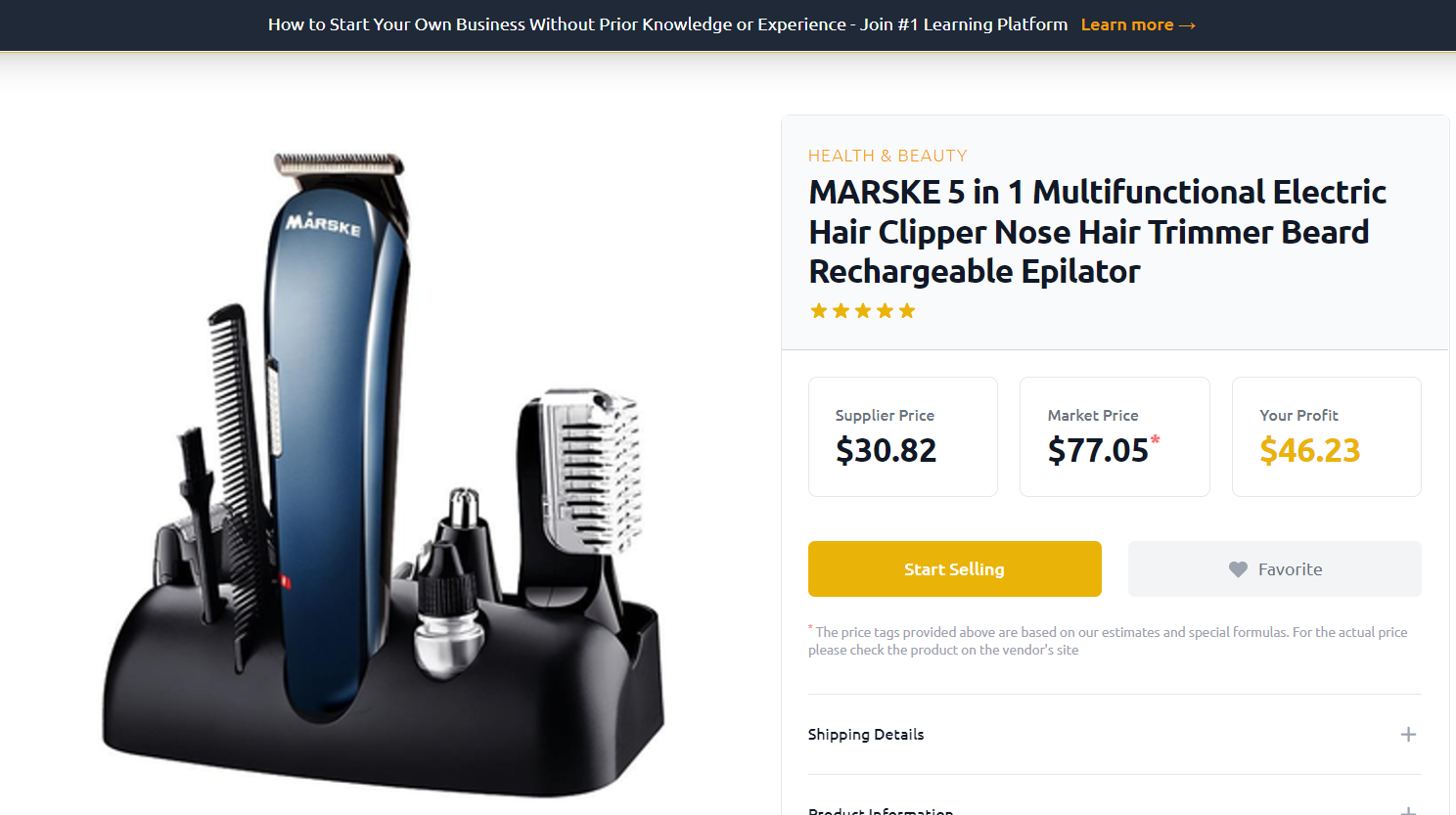Add product to Favorite
The width and height of the screenshot is (1456, 815).
coord(1275,569)
